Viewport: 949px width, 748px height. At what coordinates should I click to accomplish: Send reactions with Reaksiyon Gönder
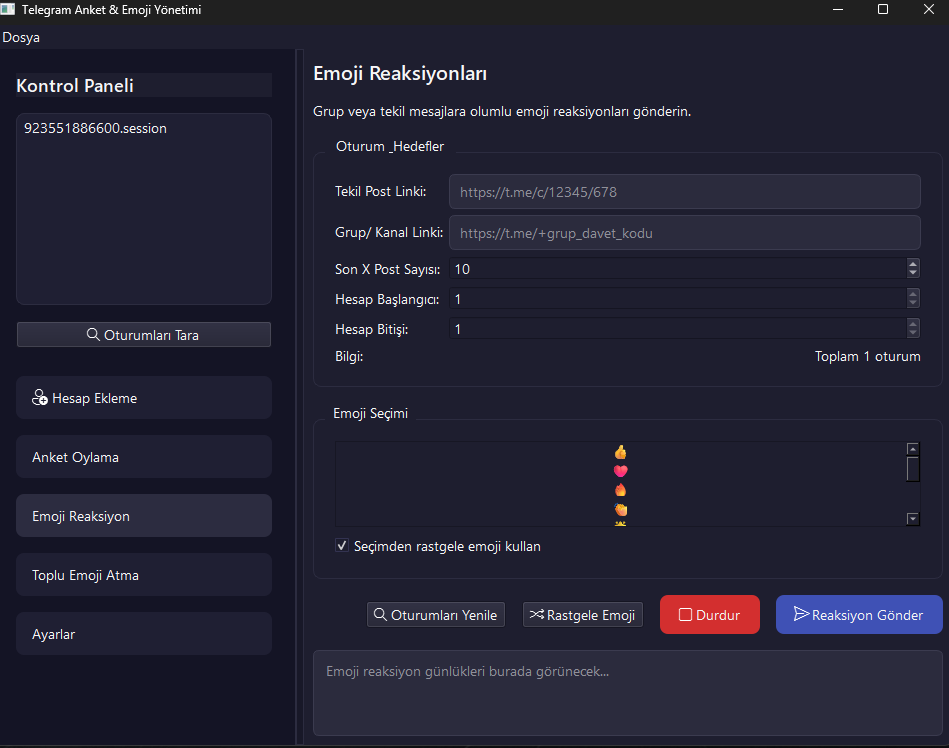point(858,615)
